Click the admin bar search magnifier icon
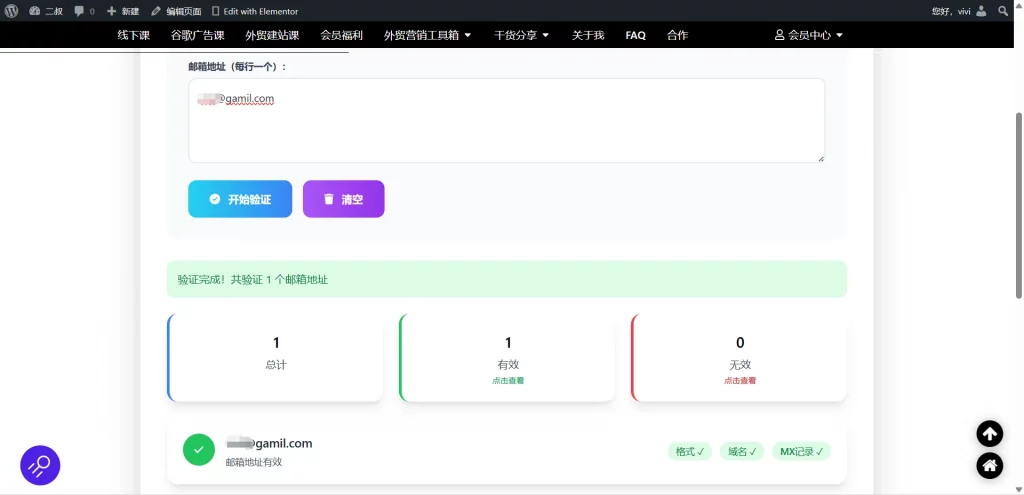Screen dimensions: 1024x495 pos(1003,11)
